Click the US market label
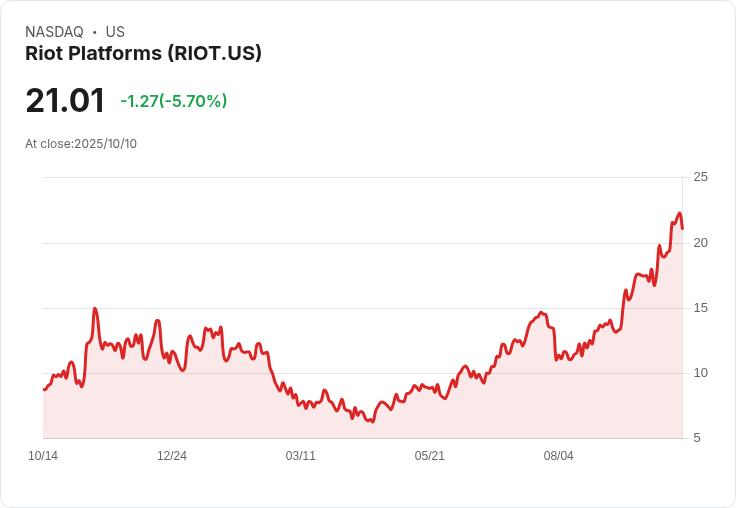Viewport: 736px width, 508px height. click(115, 32)
